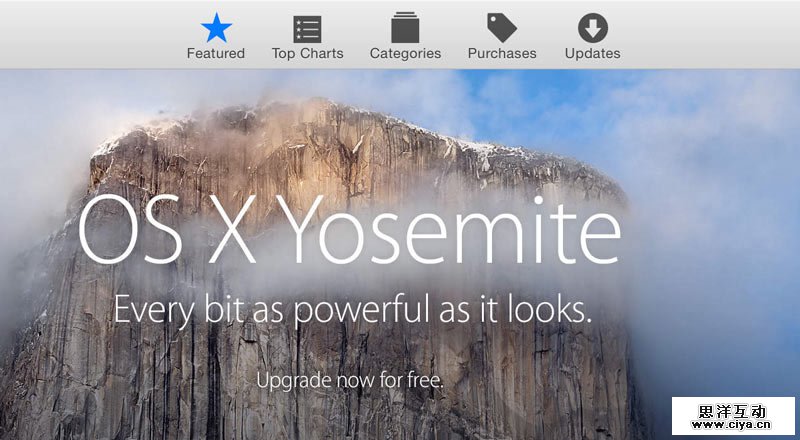The image size is (800, 440).
Task: Click the Updates download arrow icon
Action: click(x=593, y=28)
